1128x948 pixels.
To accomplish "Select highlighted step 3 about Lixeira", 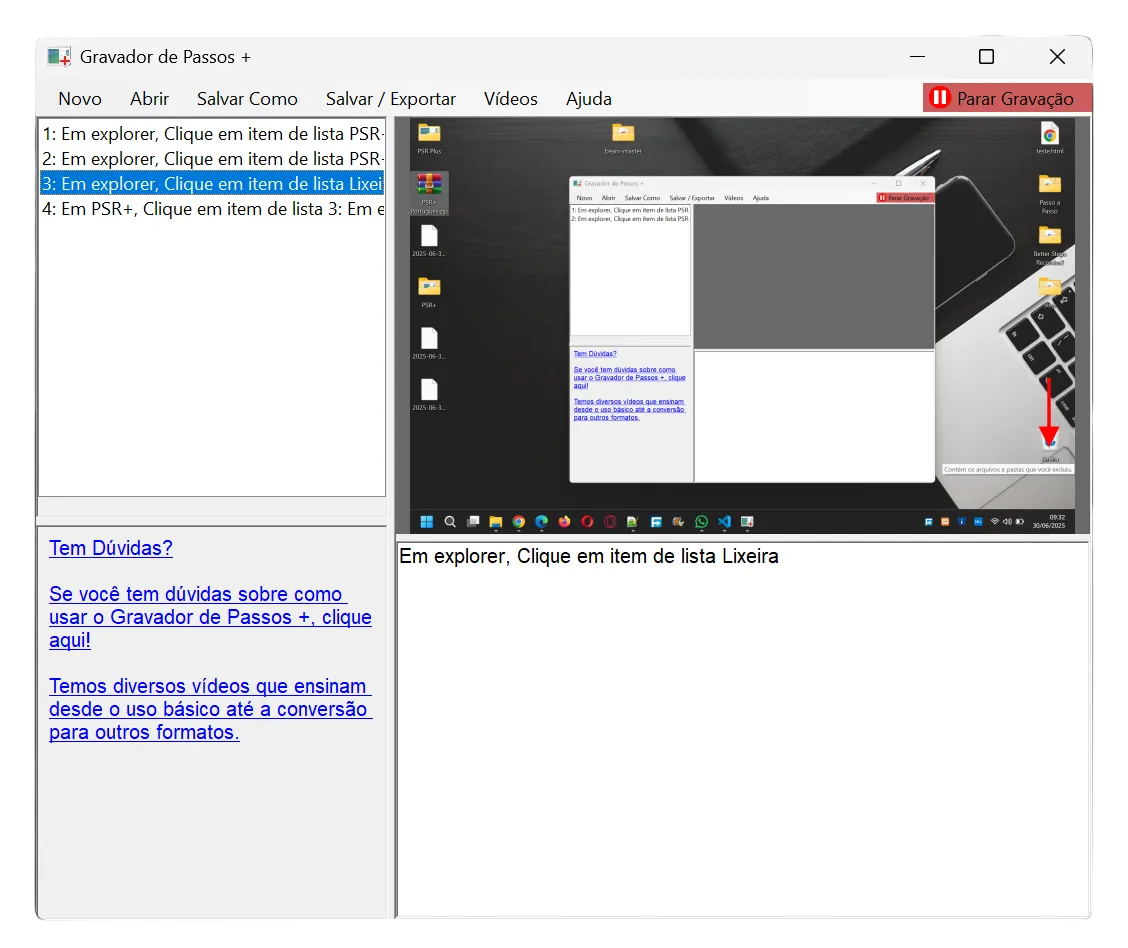I will coord(212,184).
